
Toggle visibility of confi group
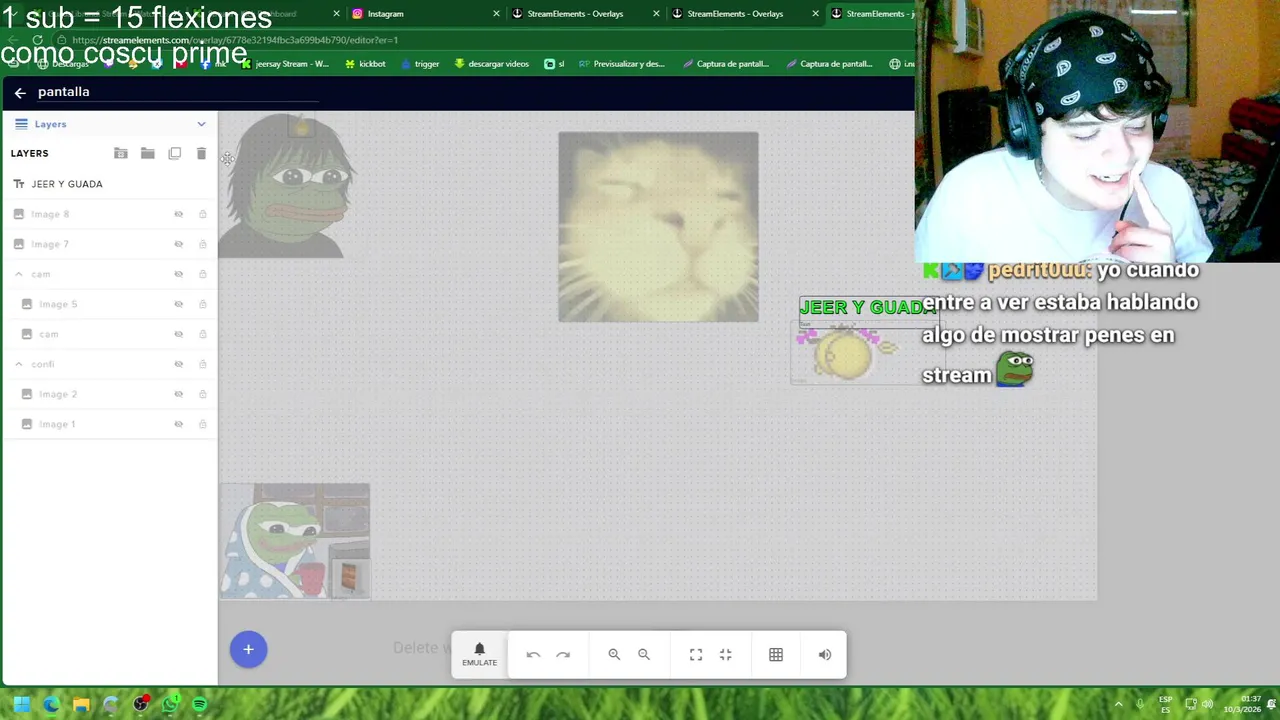click(x=179, y=364)
